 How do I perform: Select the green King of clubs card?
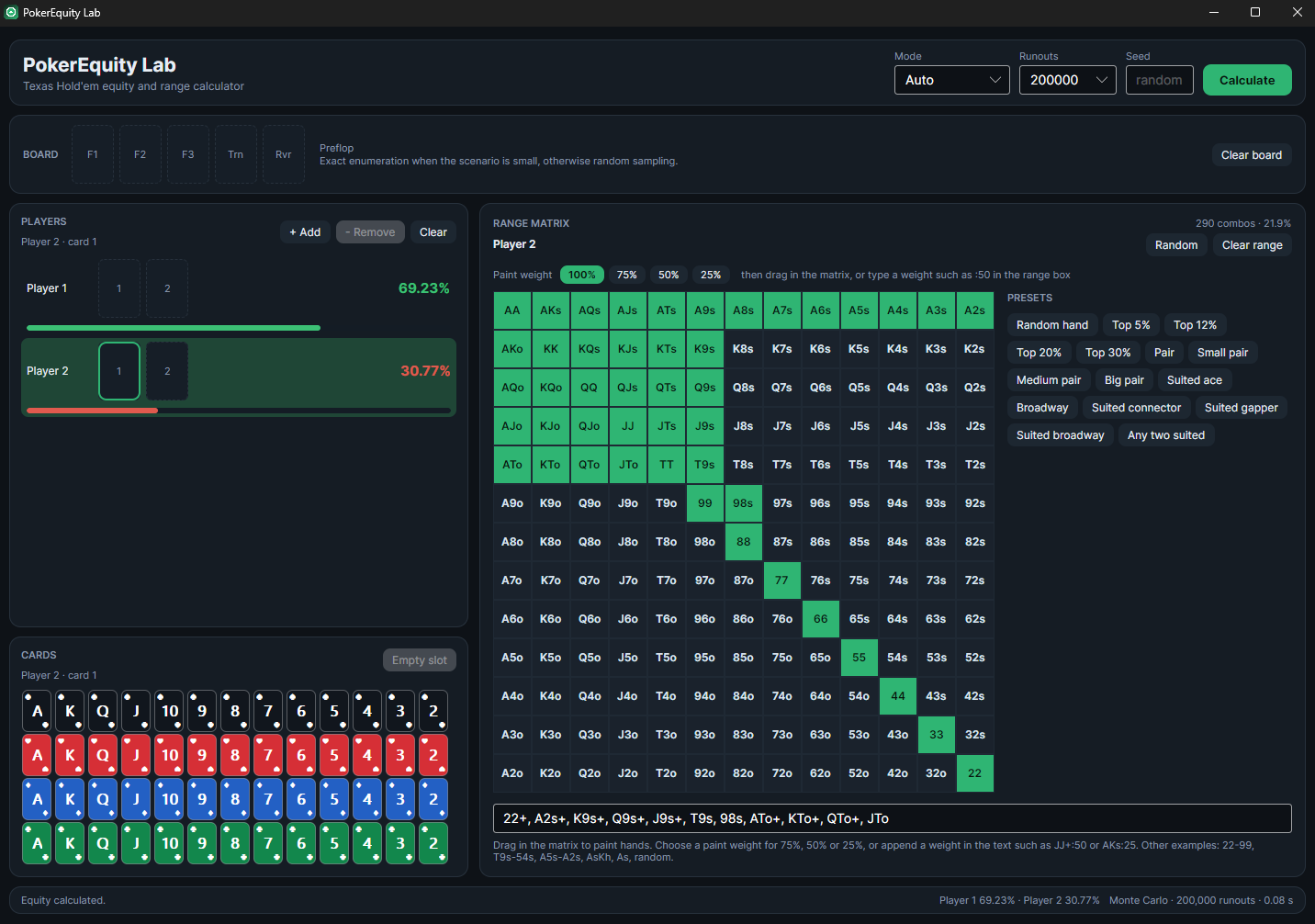click(70, 843)
